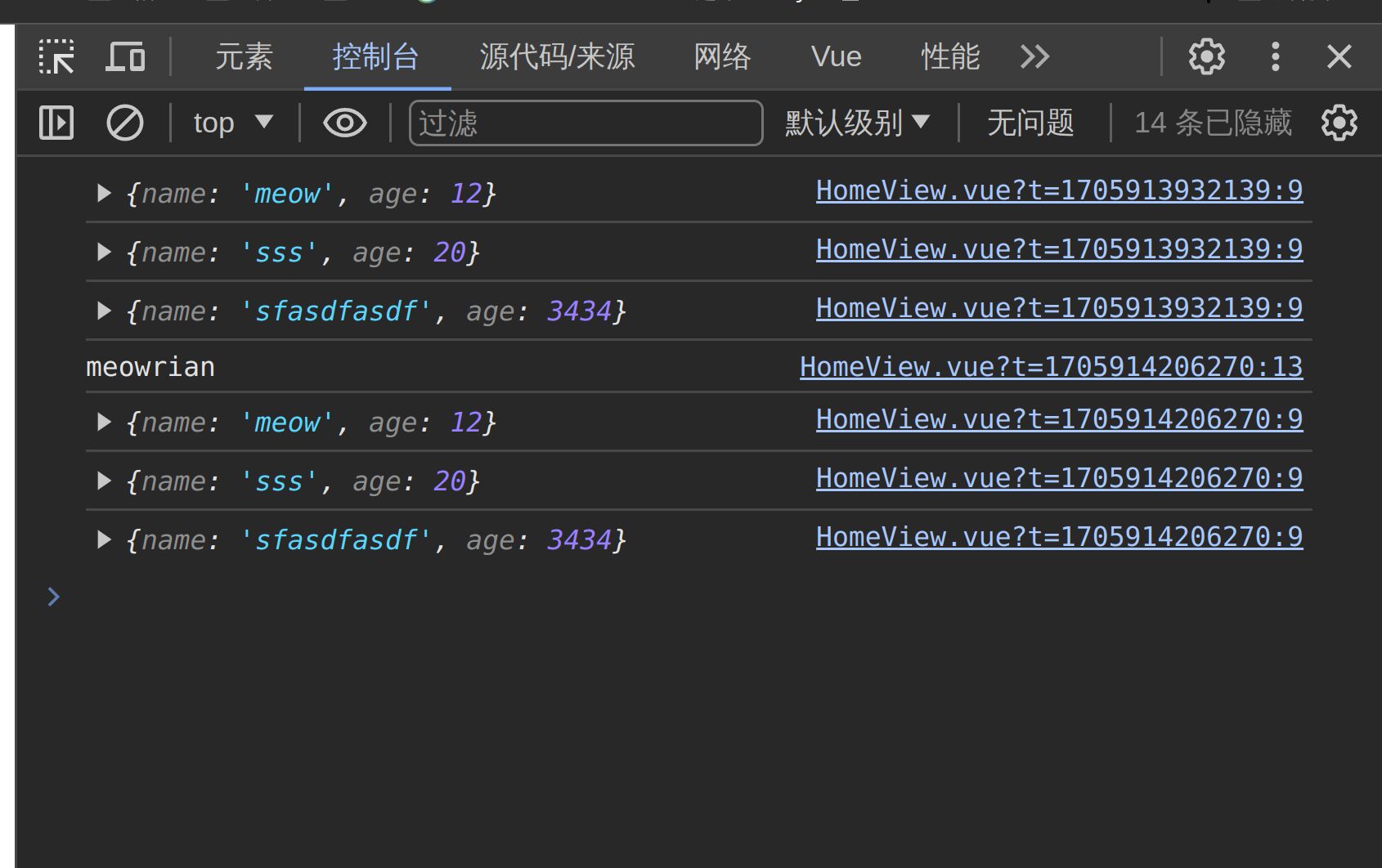Open DevTools settings gear in top bar
The height and width of the screenshot is (868, 1382).
1206,57
